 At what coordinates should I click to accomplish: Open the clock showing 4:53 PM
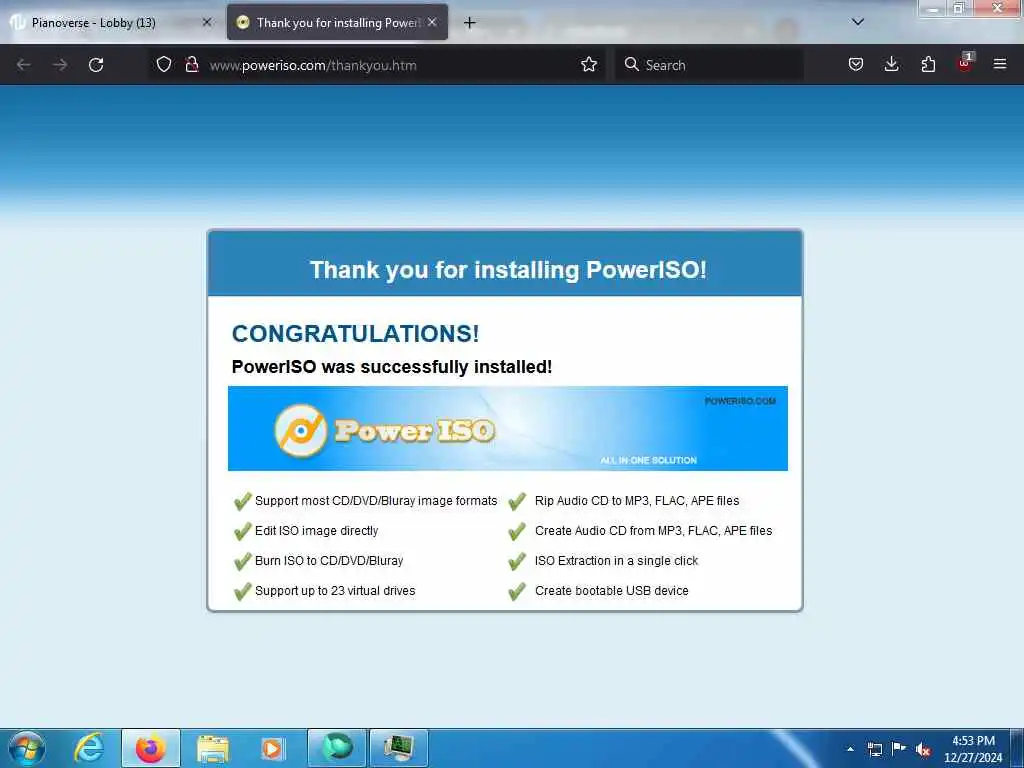click(x=973, y=749)
